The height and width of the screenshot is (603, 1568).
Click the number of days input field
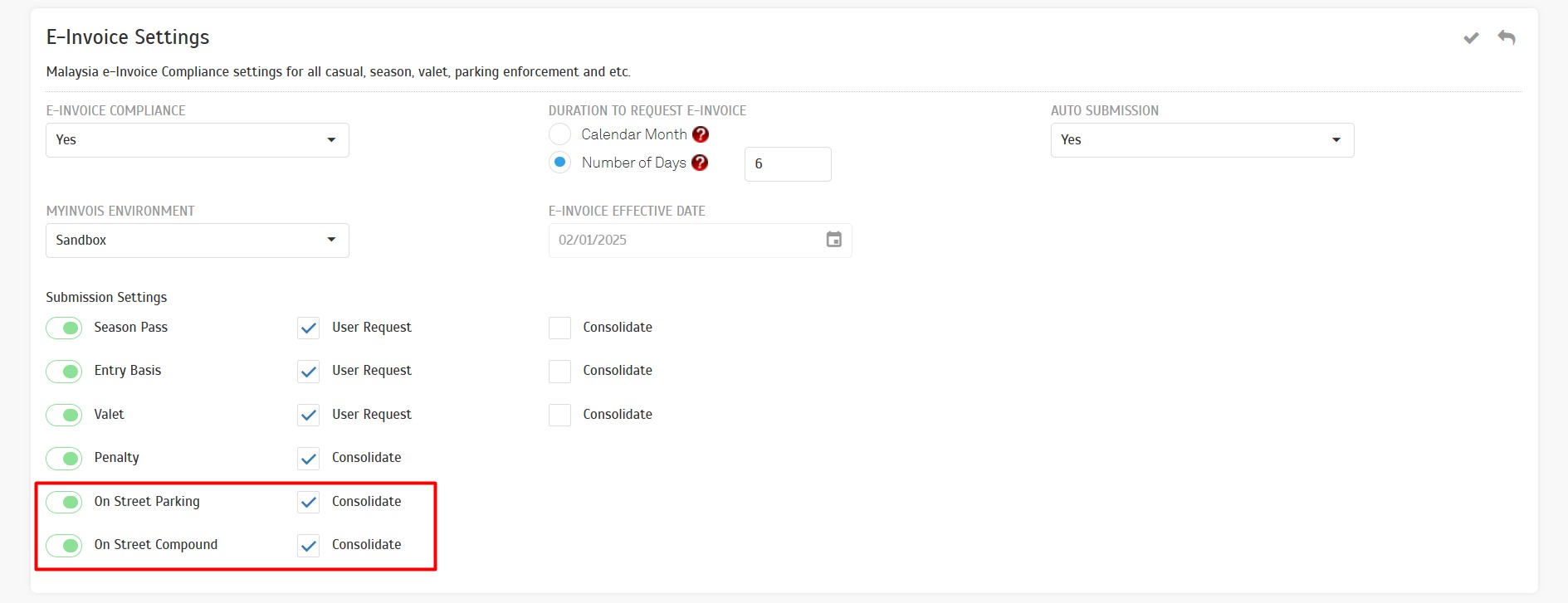(788, 164)
